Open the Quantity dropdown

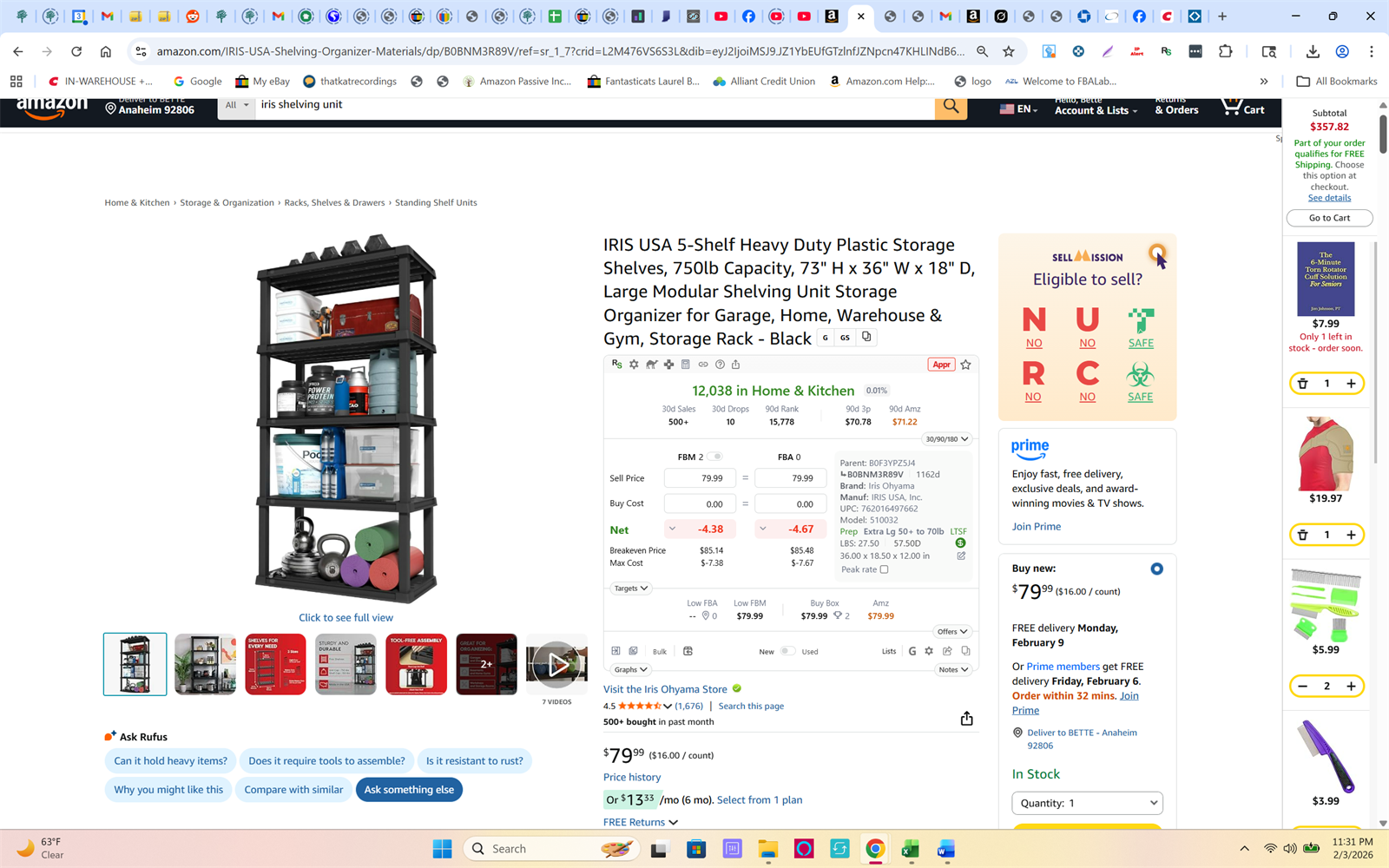pyautogui.click(x=1087, y=803)
